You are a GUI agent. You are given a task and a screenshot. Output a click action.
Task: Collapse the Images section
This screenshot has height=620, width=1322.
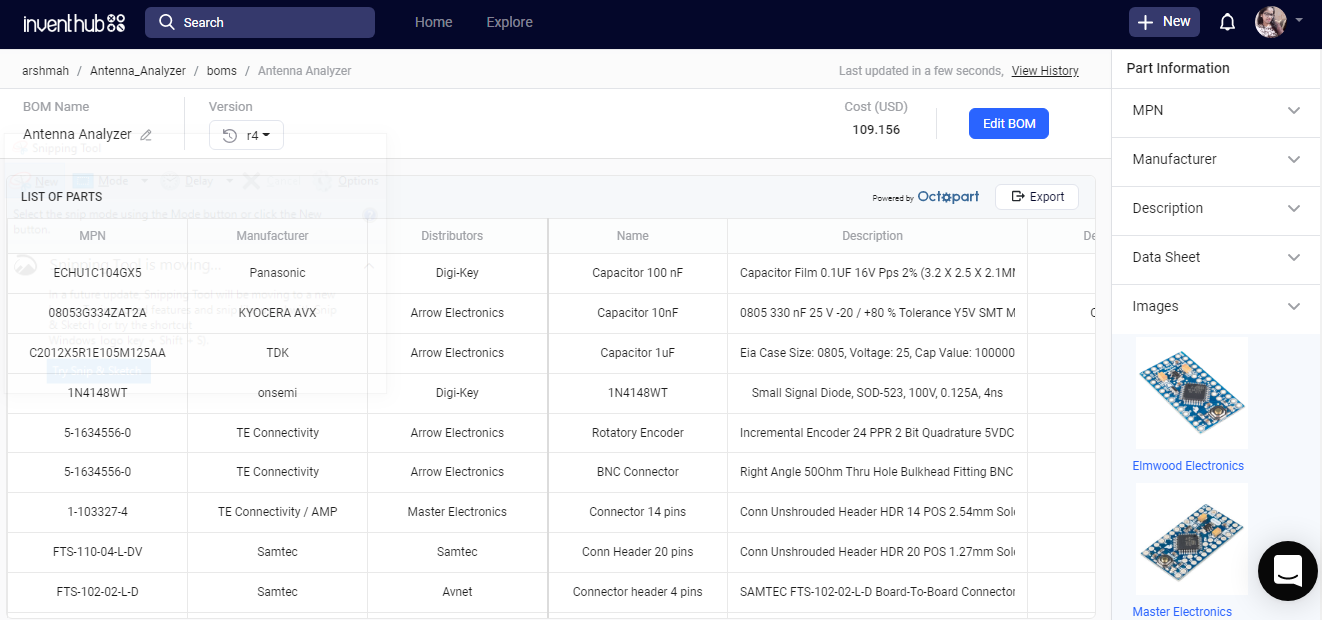[x=1216, y=306]
